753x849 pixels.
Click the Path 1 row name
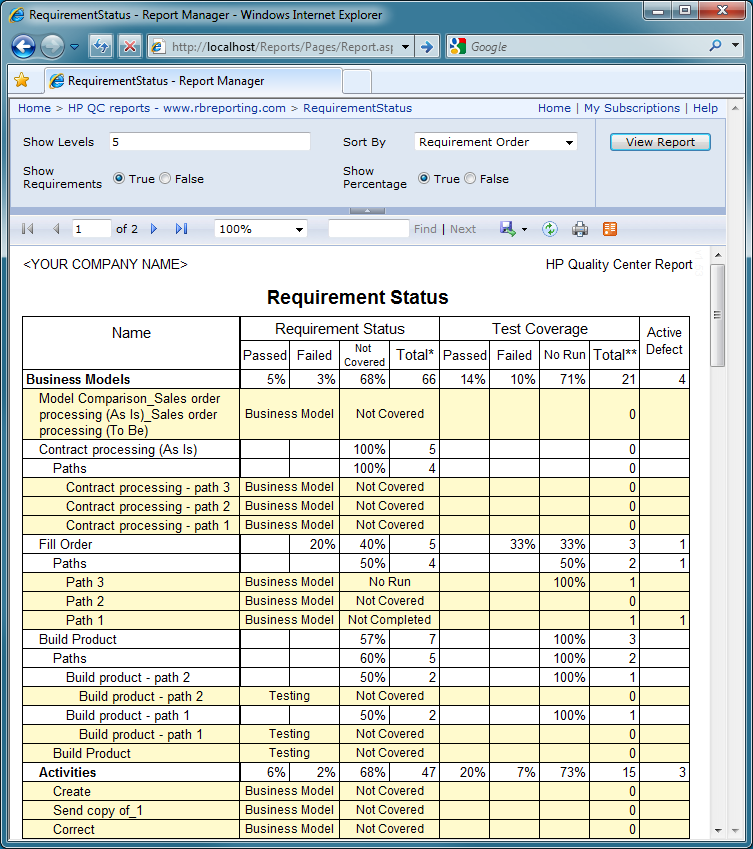pyautogui.click(x=84, y=620)
